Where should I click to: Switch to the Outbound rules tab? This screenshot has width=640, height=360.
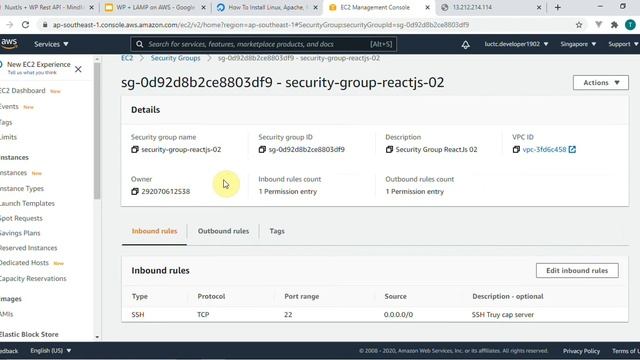[223, 231]
